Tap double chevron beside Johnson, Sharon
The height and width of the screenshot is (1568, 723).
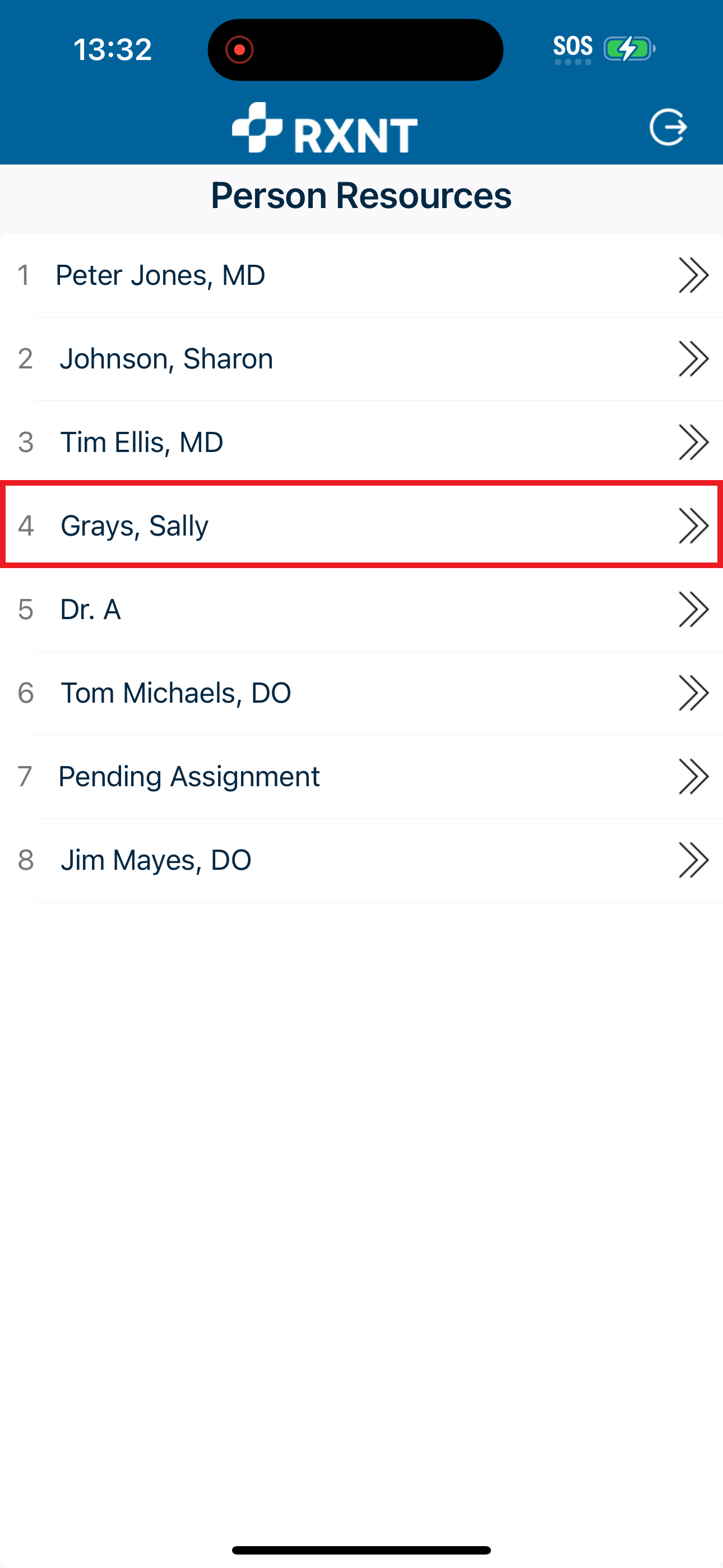pos(694,358)
